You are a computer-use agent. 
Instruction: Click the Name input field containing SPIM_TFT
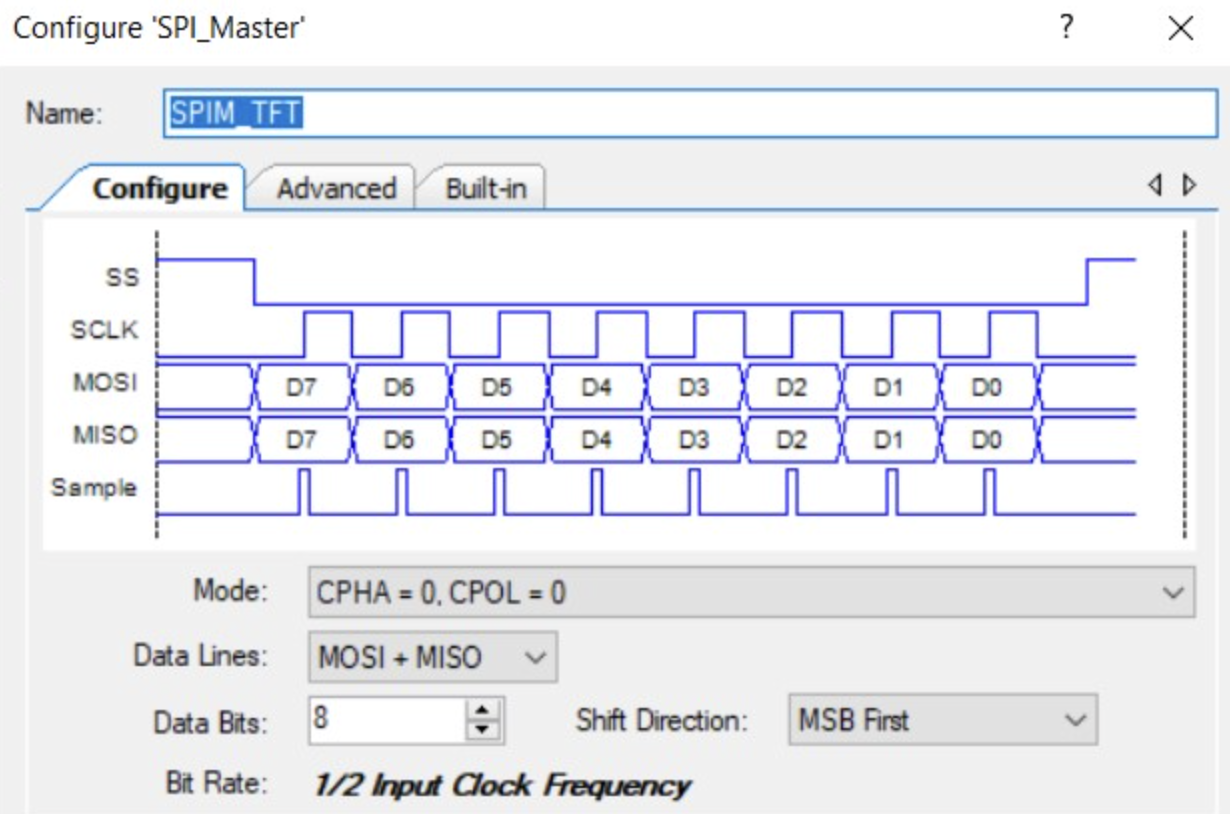[690, 113]
